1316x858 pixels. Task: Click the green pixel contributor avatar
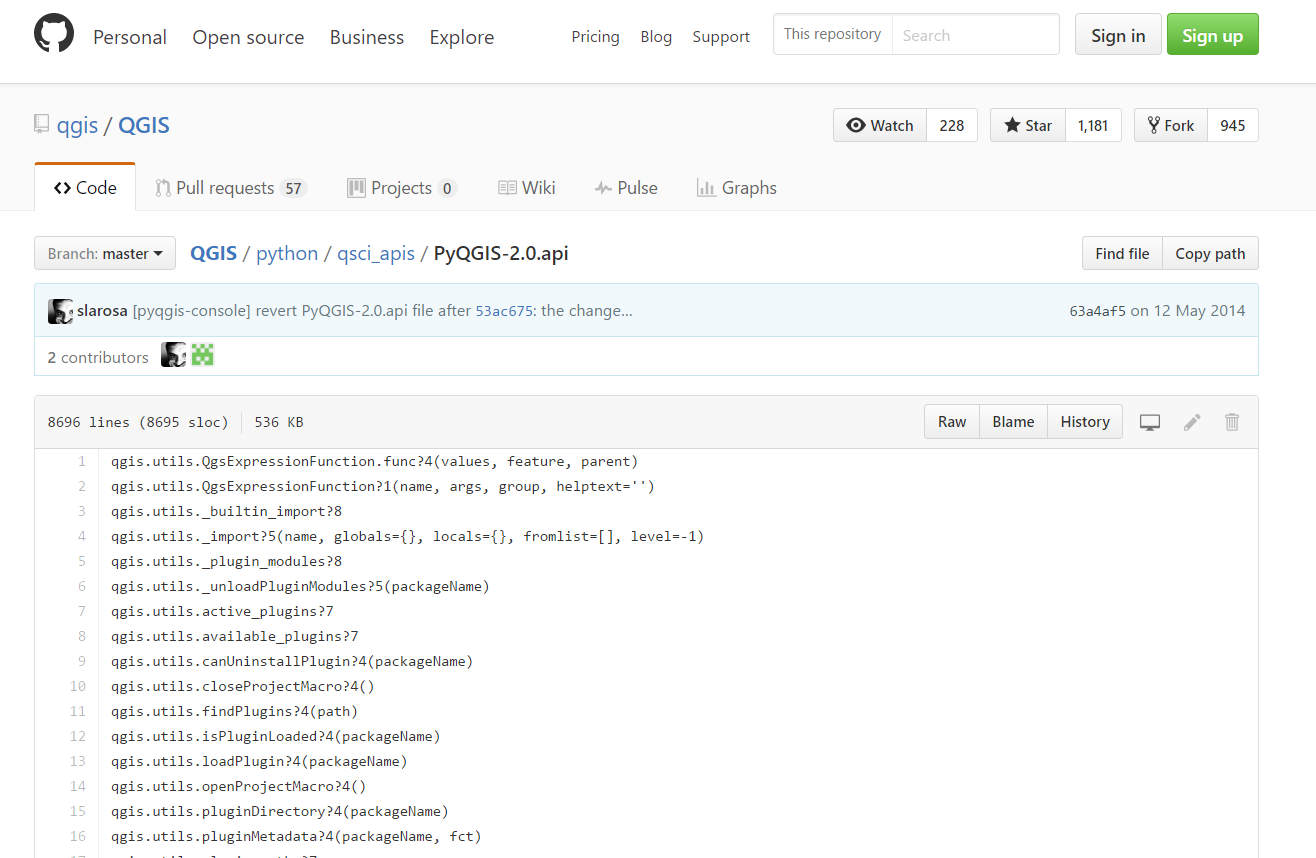click(203, 355)
